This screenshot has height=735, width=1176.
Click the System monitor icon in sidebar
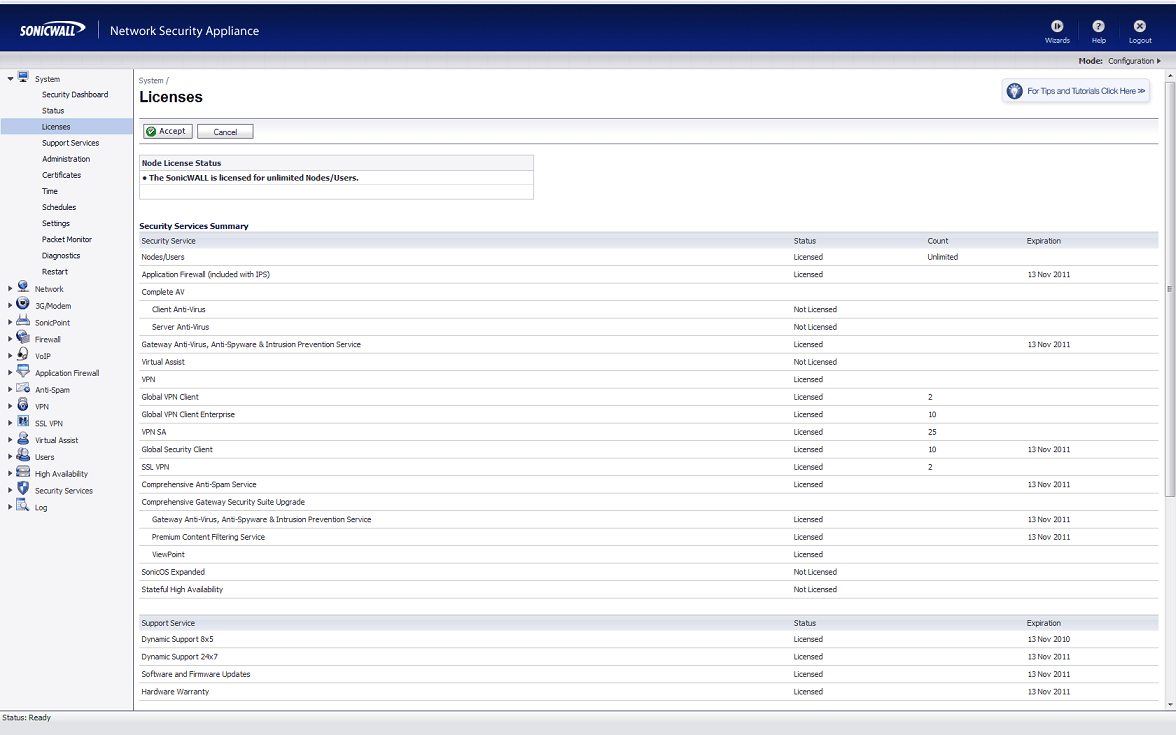point(23,77)
